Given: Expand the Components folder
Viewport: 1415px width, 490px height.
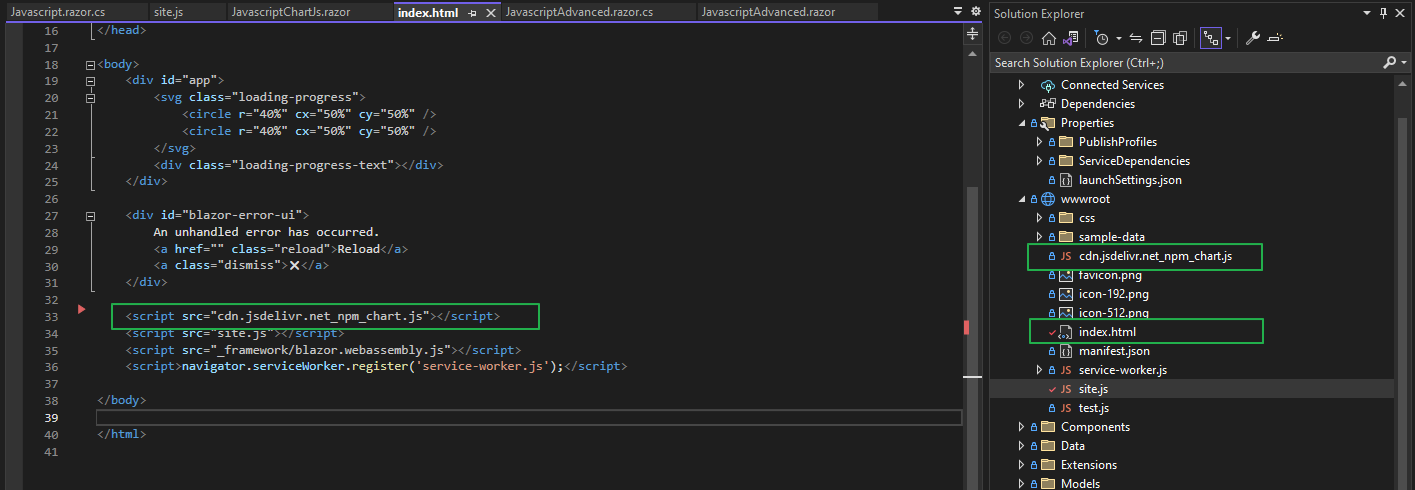Looking at the screenshot, I should click(1021, 427).
